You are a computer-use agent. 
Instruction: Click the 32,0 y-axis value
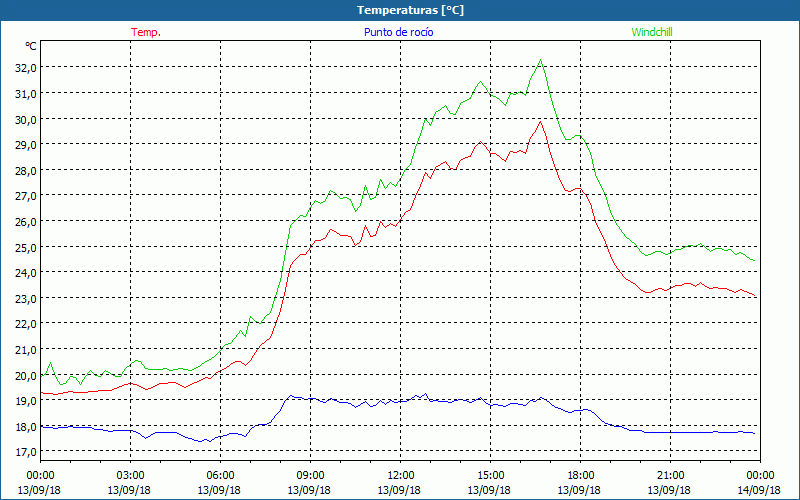[25, 68]
